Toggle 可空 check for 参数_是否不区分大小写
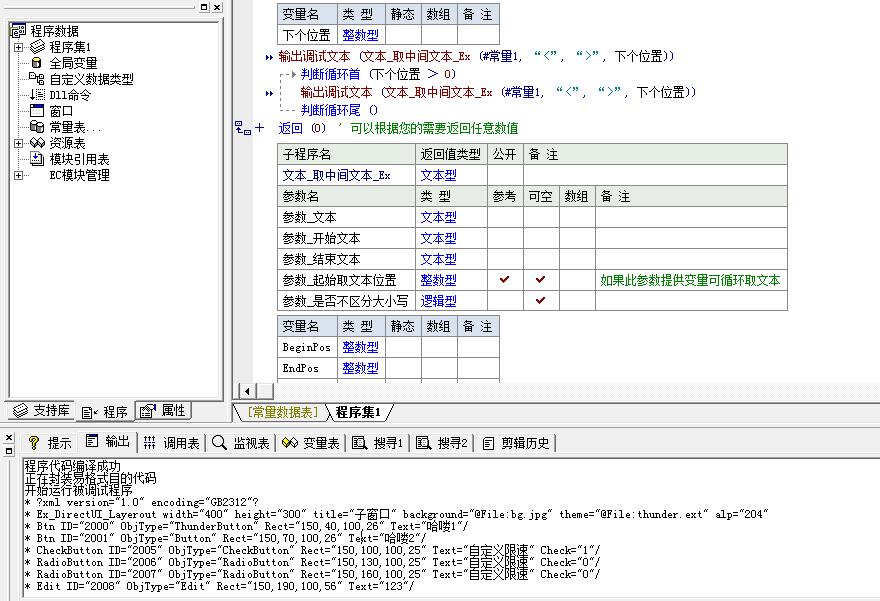This screenshot has width=880, height=601. pyautogui.click(x=540, y=300)
